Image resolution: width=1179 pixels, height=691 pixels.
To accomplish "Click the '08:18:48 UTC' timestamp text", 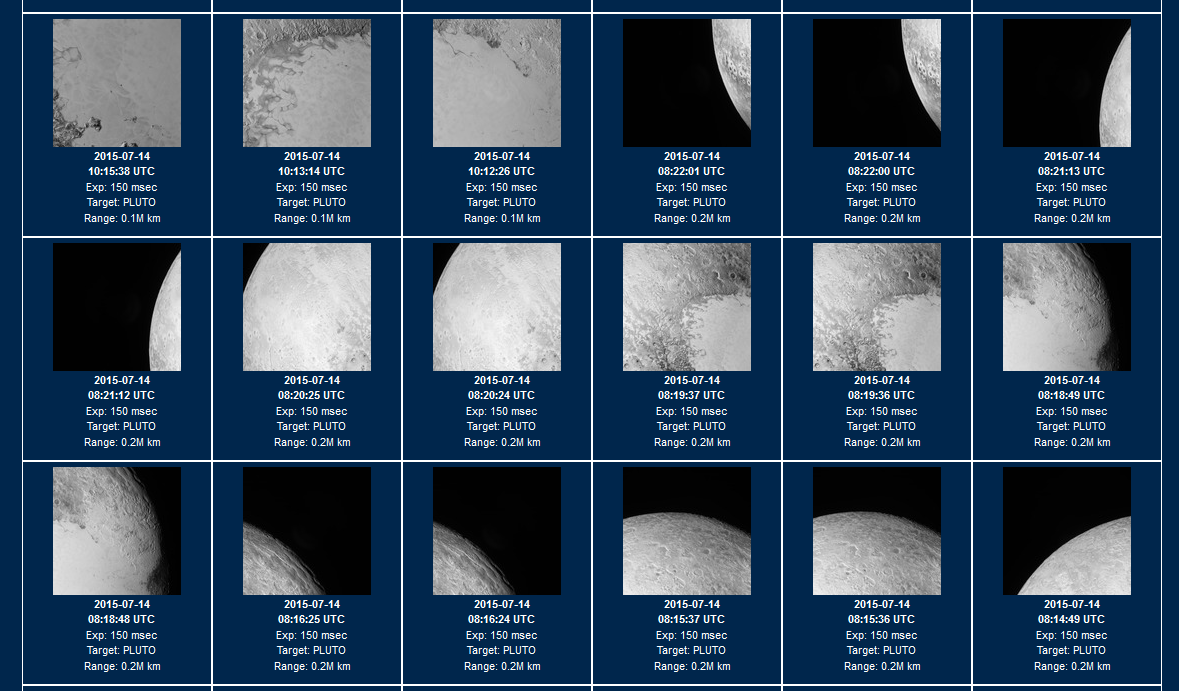I will tap(122, 620).
